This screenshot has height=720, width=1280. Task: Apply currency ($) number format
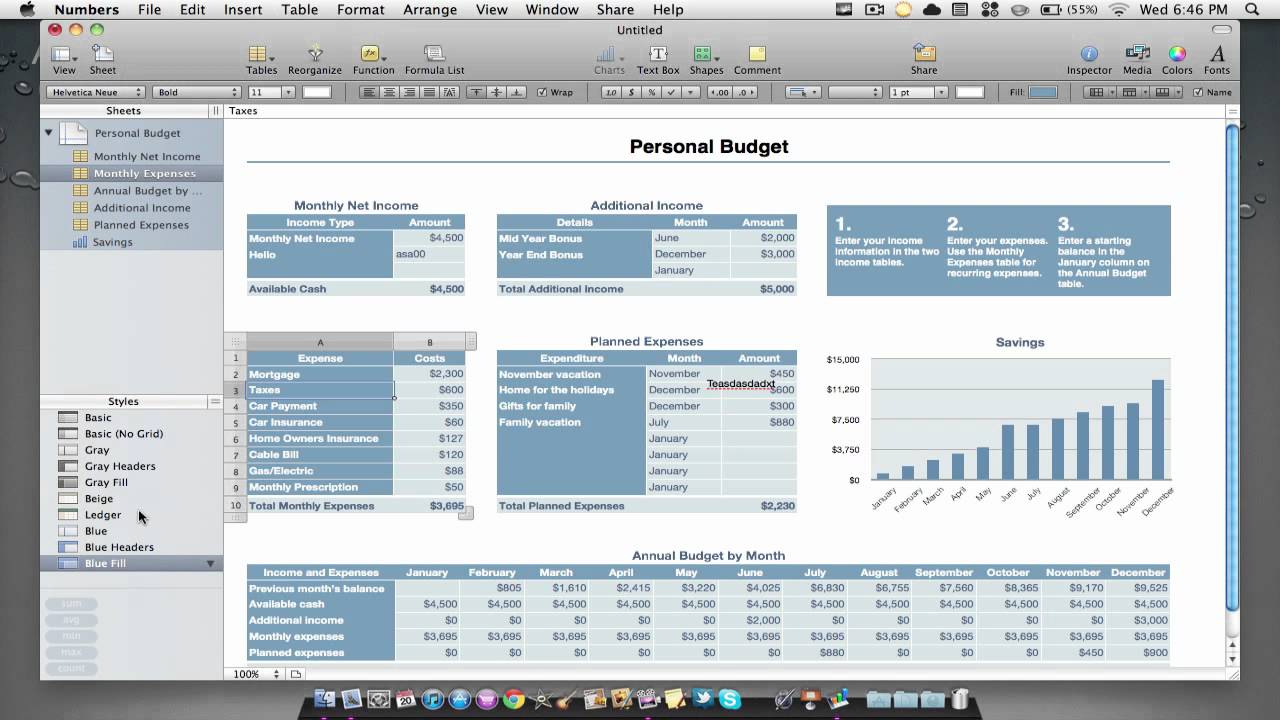[x=631, y=92]
